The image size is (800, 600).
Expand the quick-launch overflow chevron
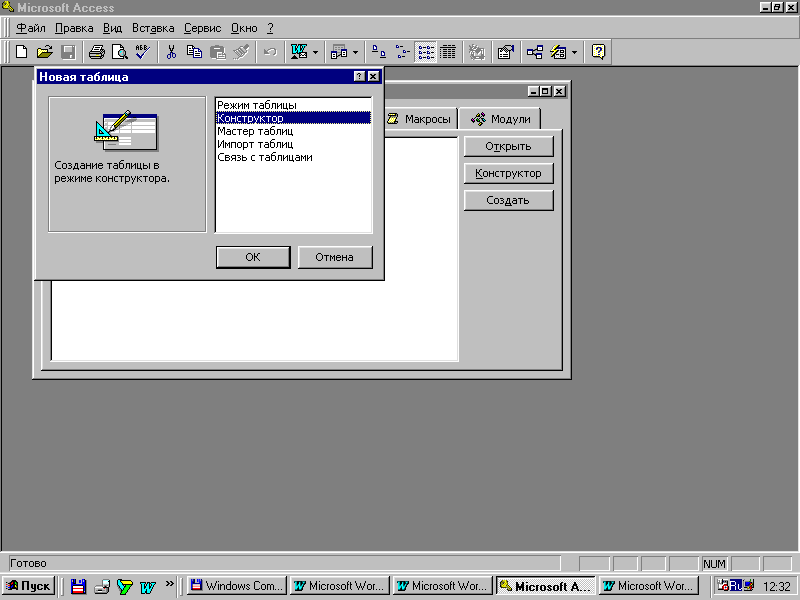169,584
